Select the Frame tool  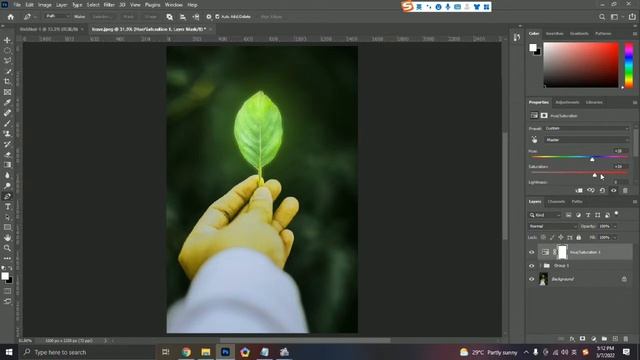(x=7, y=92)
